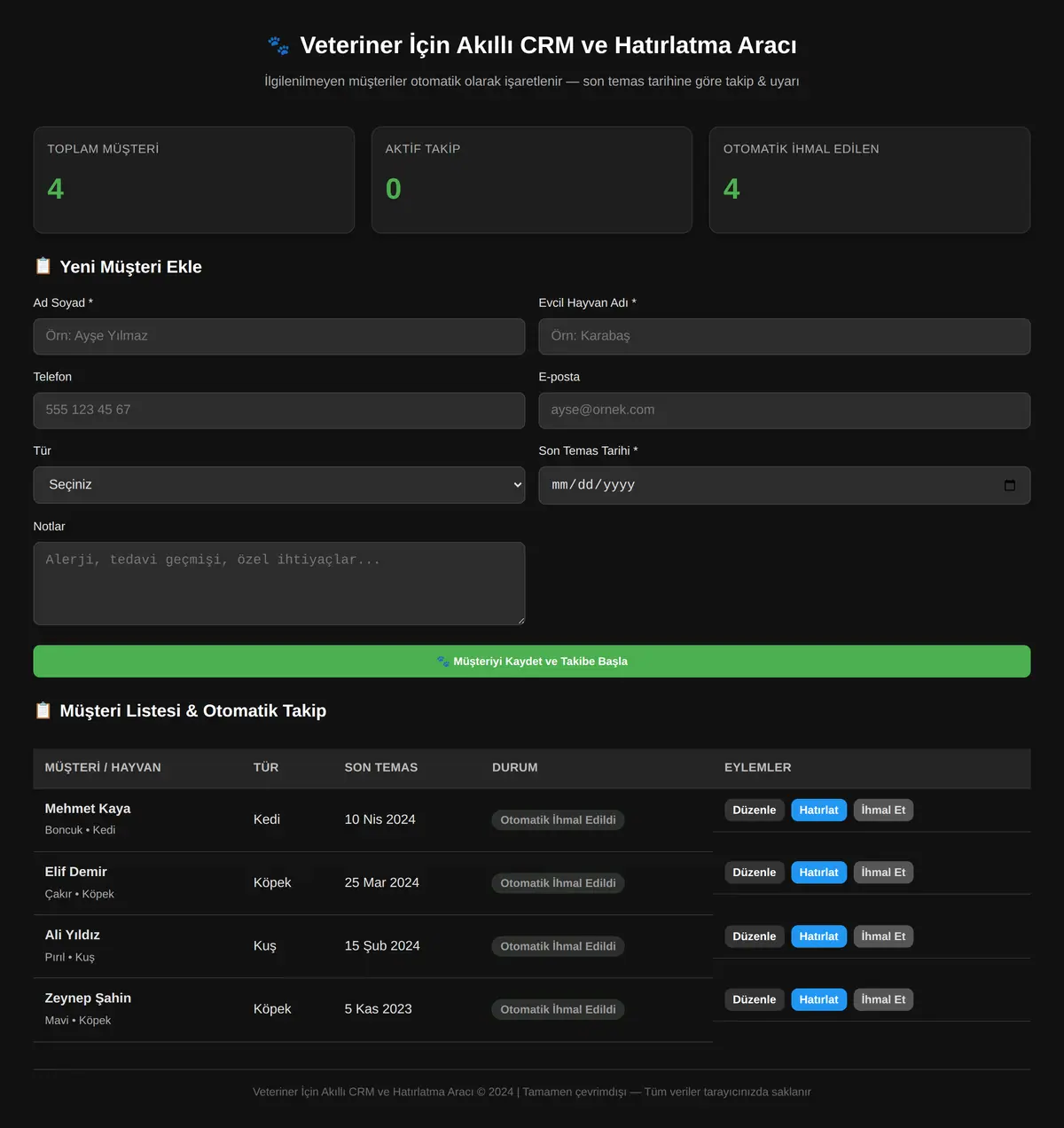Screen dimensions: 1064x1128
Task: Send reminder to Mehmet Kaya via Hatırlat
Action: point(818,810)
